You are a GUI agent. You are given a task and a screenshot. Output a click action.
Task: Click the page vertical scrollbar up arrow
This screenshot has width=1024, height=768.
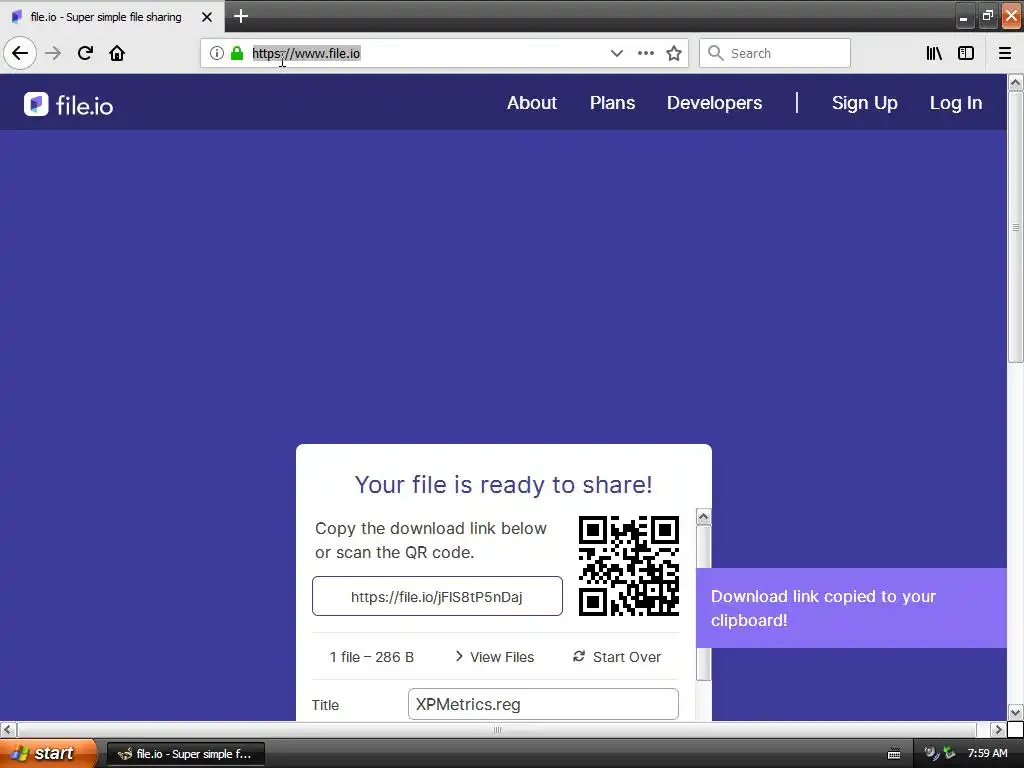[1015, 82]
